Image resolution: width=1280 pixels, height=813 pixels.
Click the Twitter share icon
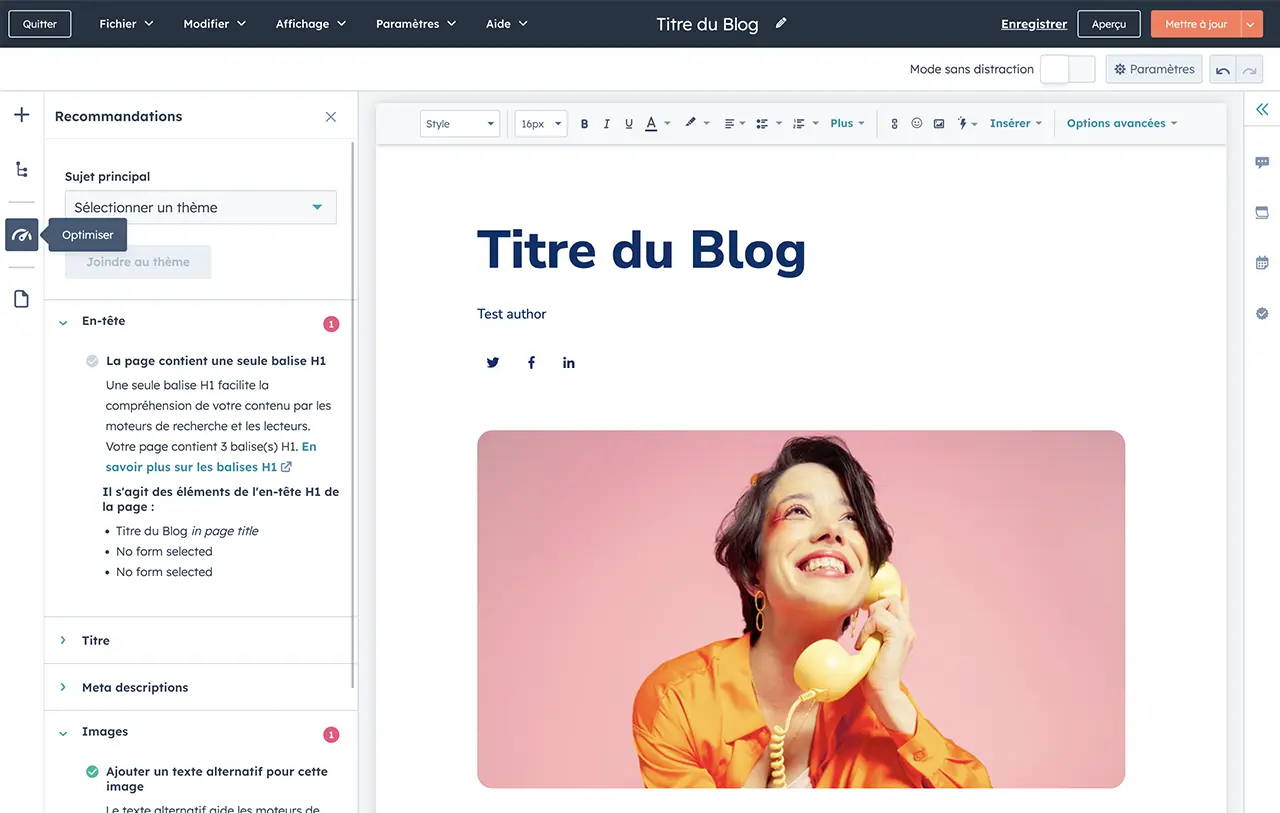(x=493, y=363)
